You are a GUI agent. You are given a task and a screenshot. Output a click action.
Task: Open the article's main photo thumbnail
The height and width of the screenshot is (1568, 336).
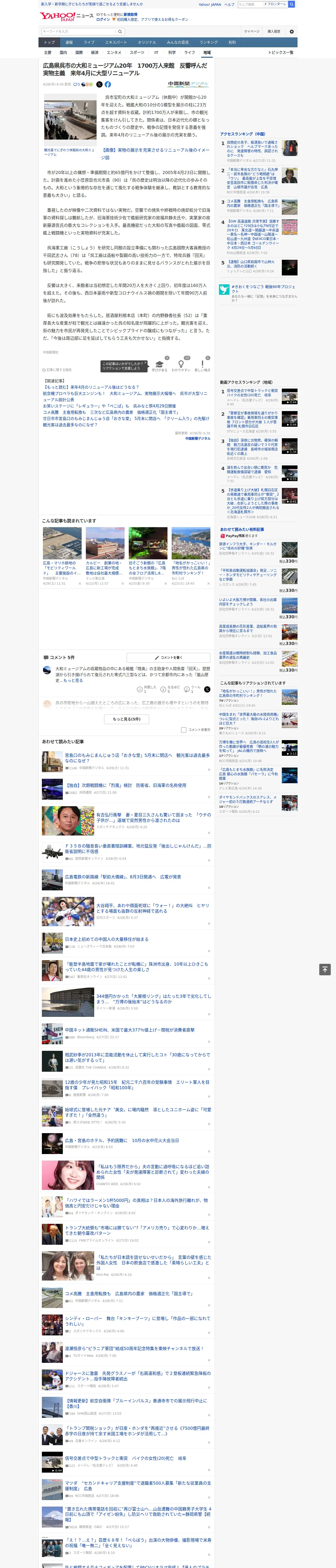coord(71,120)
